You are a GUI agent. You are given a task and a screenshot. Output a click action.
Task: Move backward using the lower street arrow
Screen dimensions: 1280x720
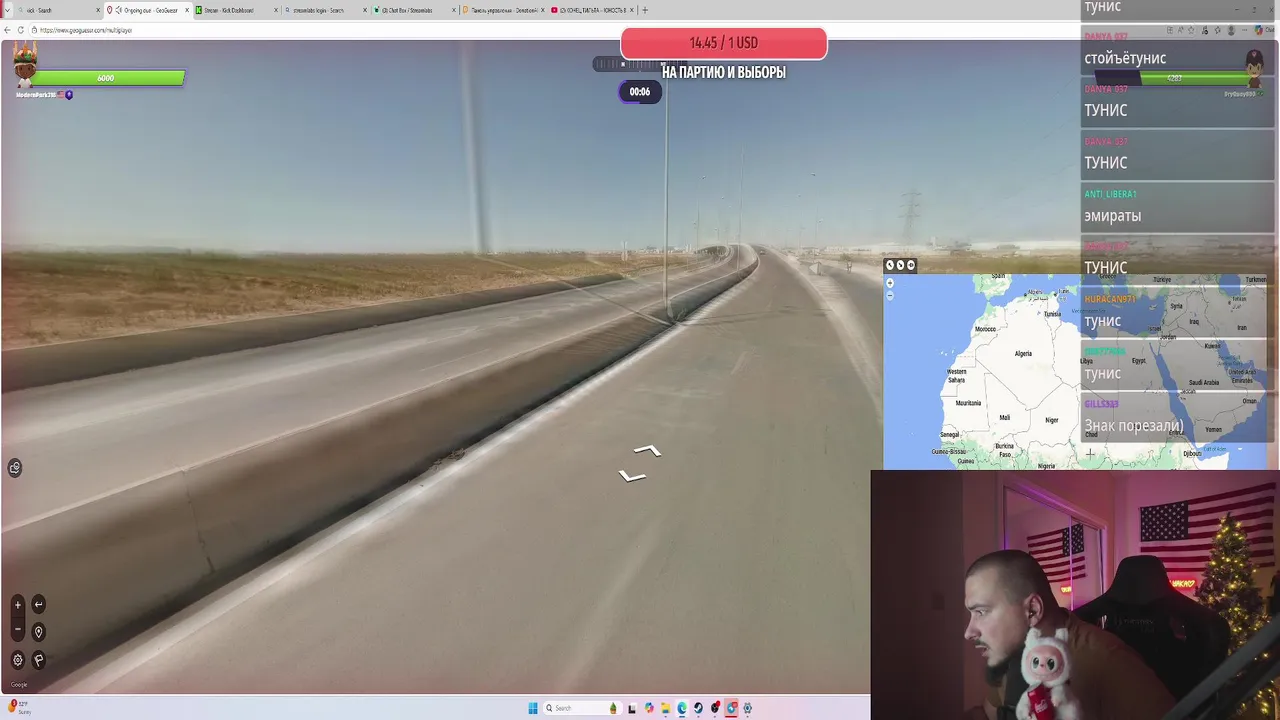point(631,477)
